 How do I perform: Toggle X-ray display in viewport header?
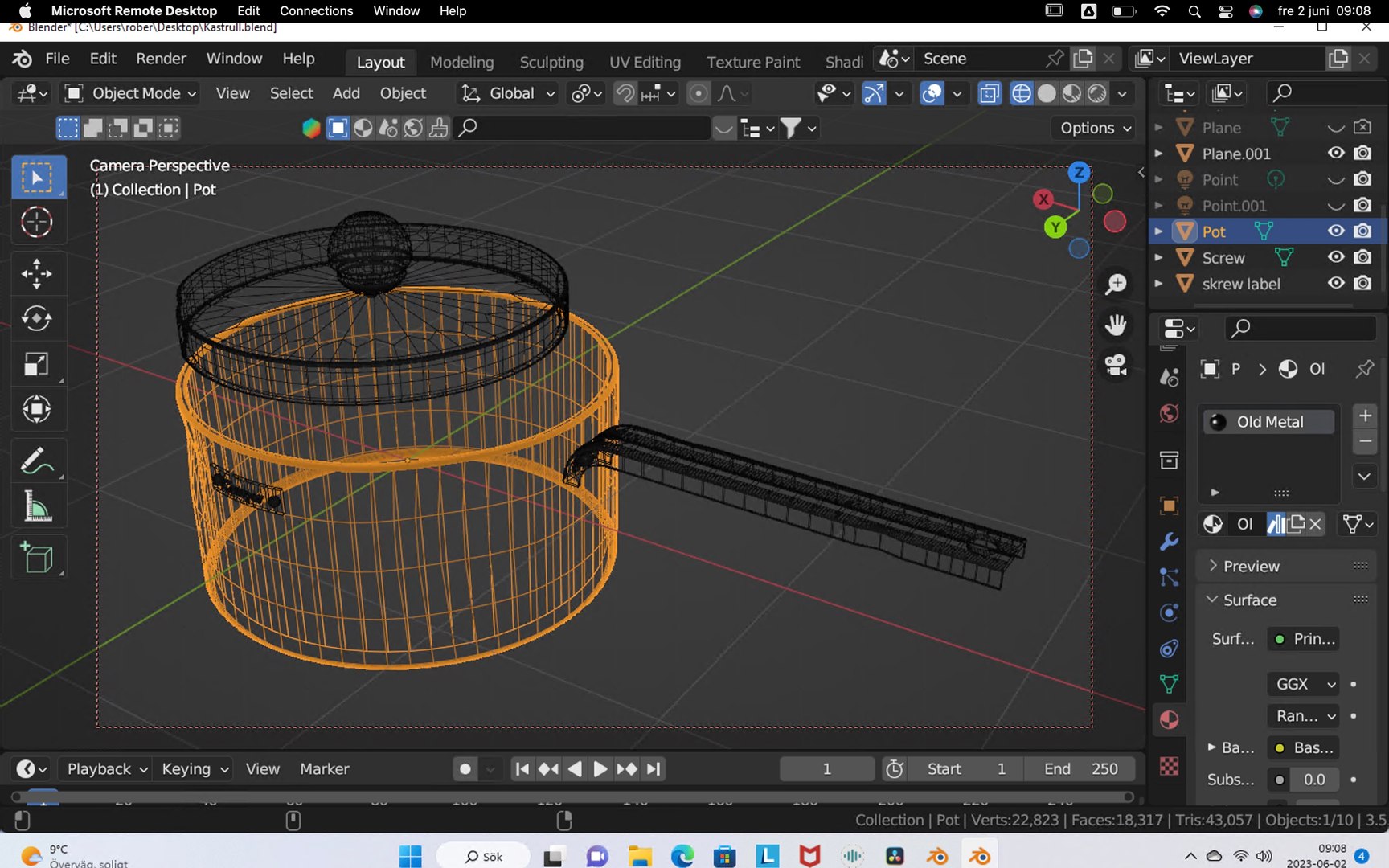(x=990, y=93)
